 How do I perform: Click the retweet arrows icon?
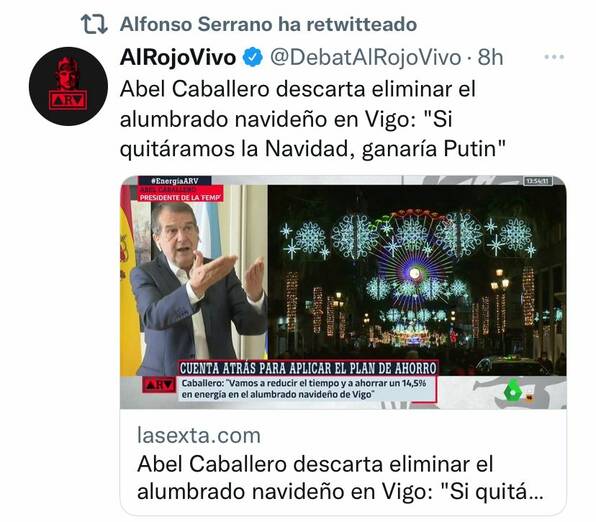coord(94,24)
